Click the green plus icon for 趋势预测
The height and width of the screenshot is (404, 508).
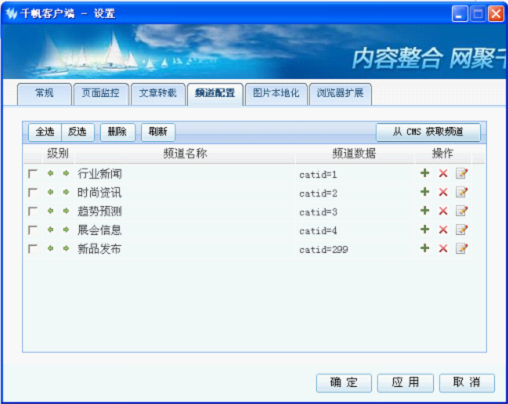425,210
